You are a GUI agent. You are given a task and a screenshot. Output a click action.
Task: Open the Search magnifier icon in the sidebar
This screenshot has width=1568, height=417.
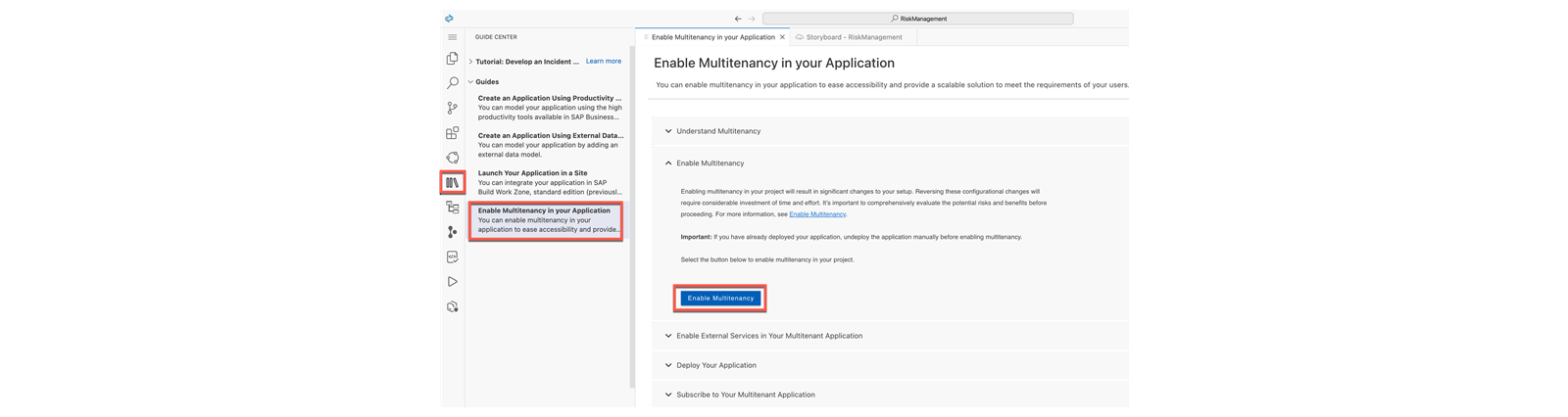pyautogui.click(x=452, y=83)
